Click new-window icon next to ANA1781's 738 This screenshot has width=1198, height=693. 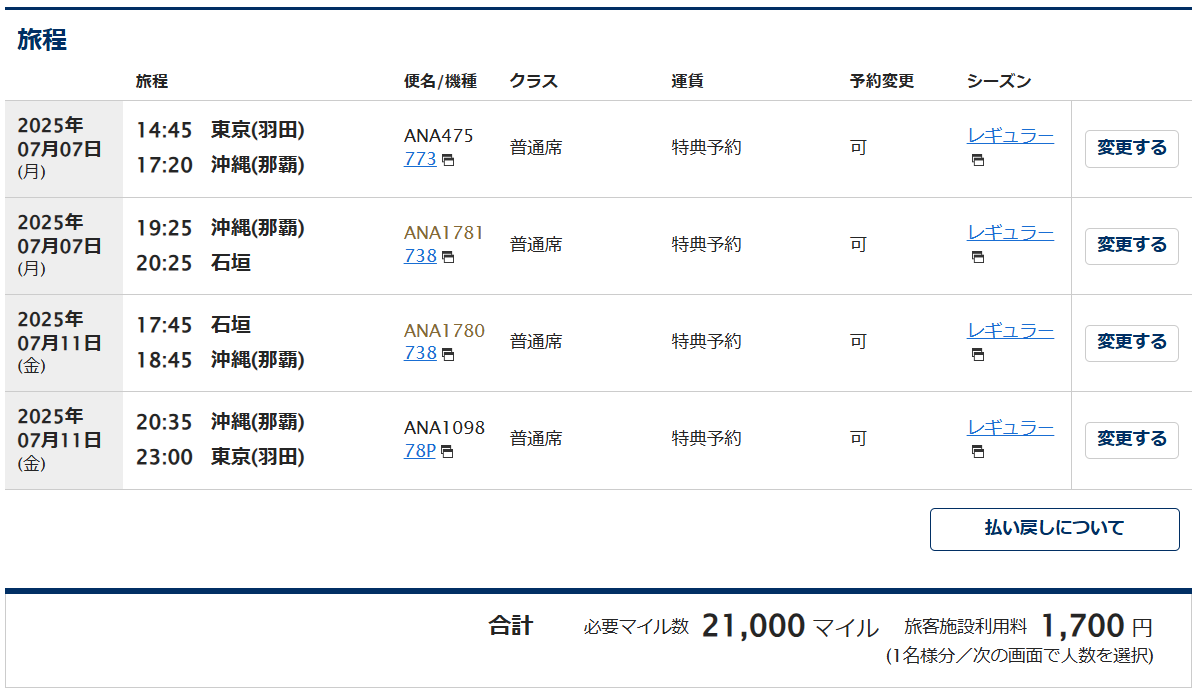coord(448,257)
